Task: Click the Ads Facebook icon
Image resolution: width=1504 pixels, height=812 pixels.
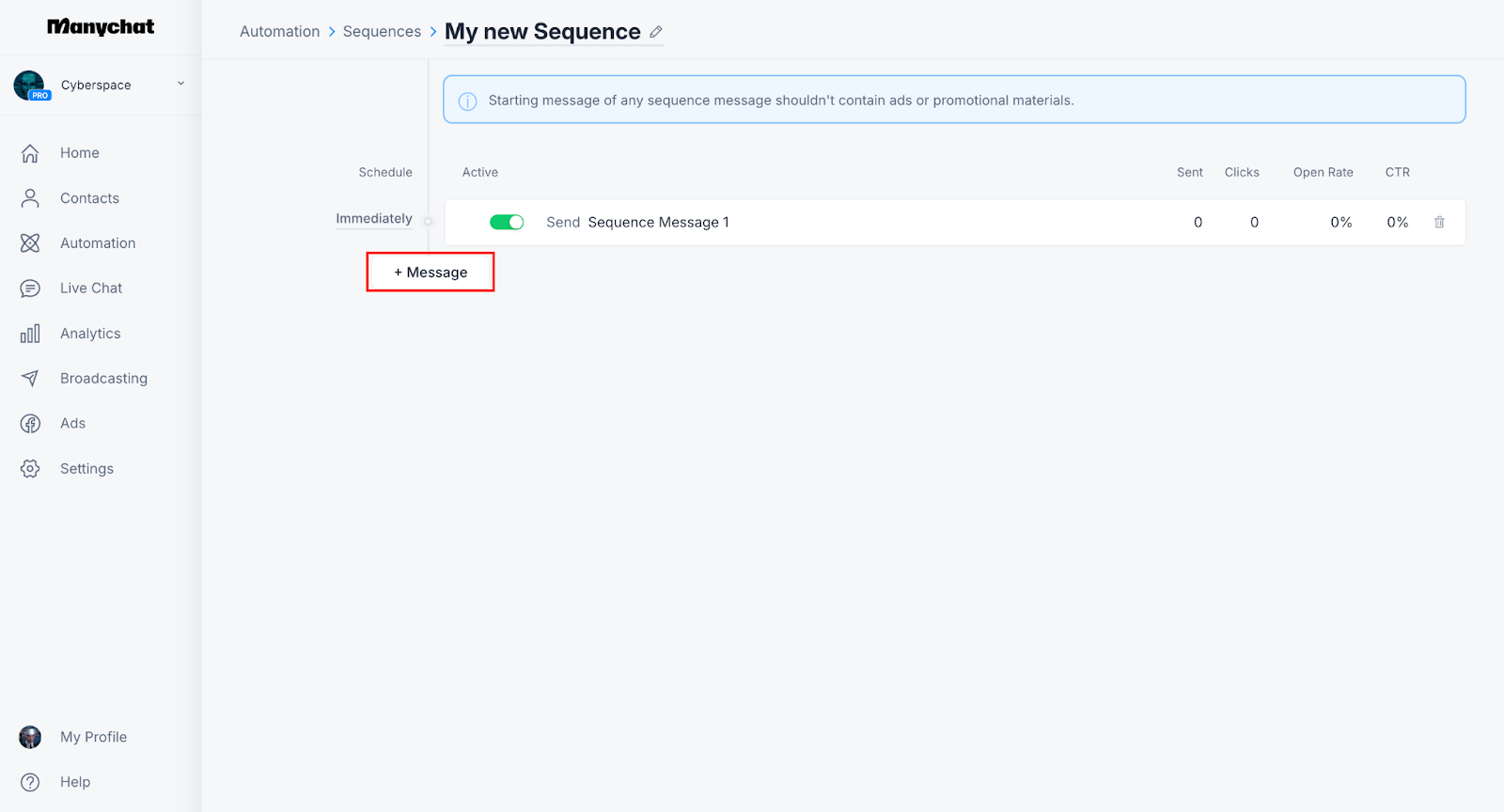Action: click(30, 424)
